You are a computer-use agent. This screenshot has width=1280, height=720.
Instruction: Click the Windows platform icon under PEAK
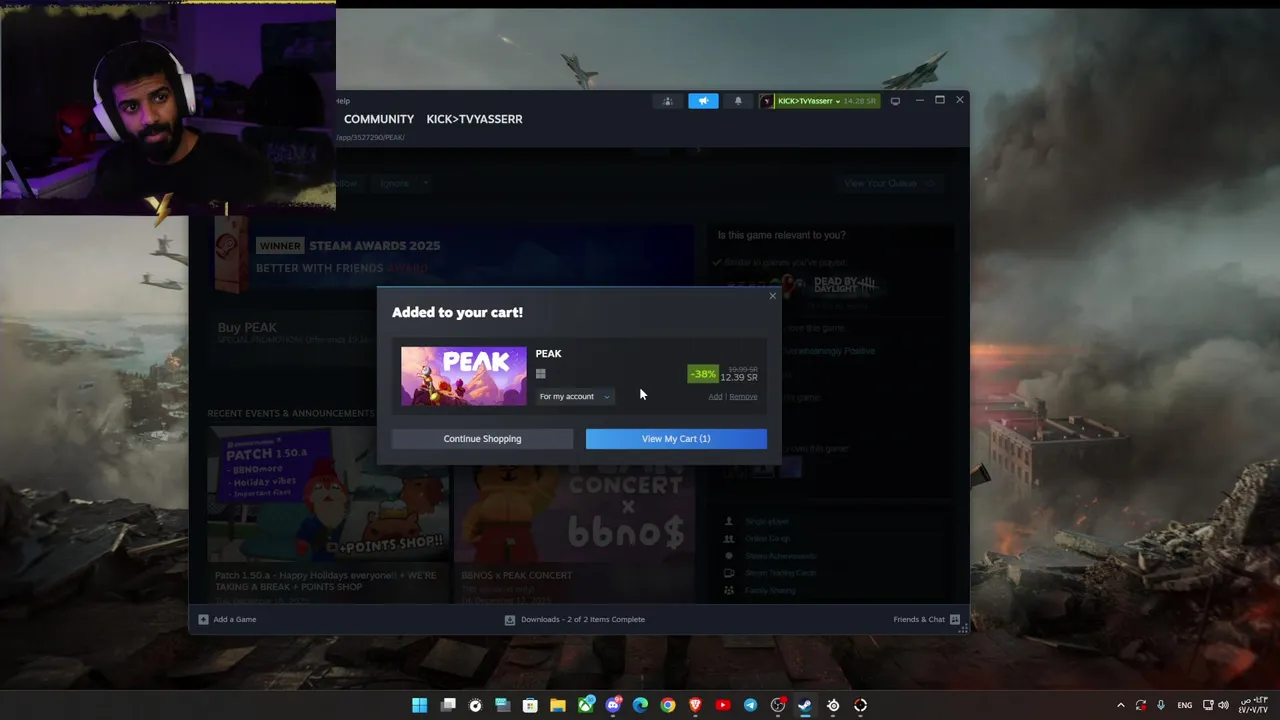click(x=541, y=374)
